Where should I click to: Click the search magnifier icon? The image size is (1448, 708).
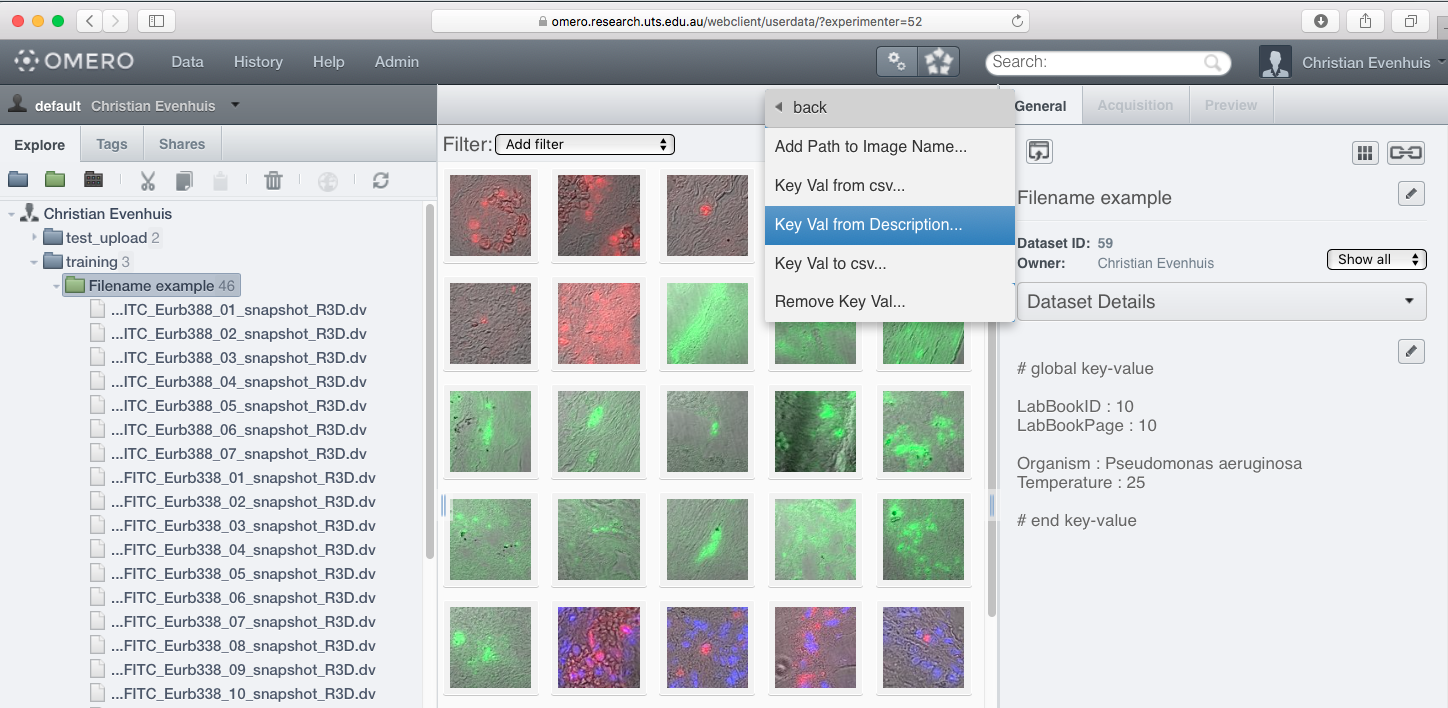pos(1213,62)
